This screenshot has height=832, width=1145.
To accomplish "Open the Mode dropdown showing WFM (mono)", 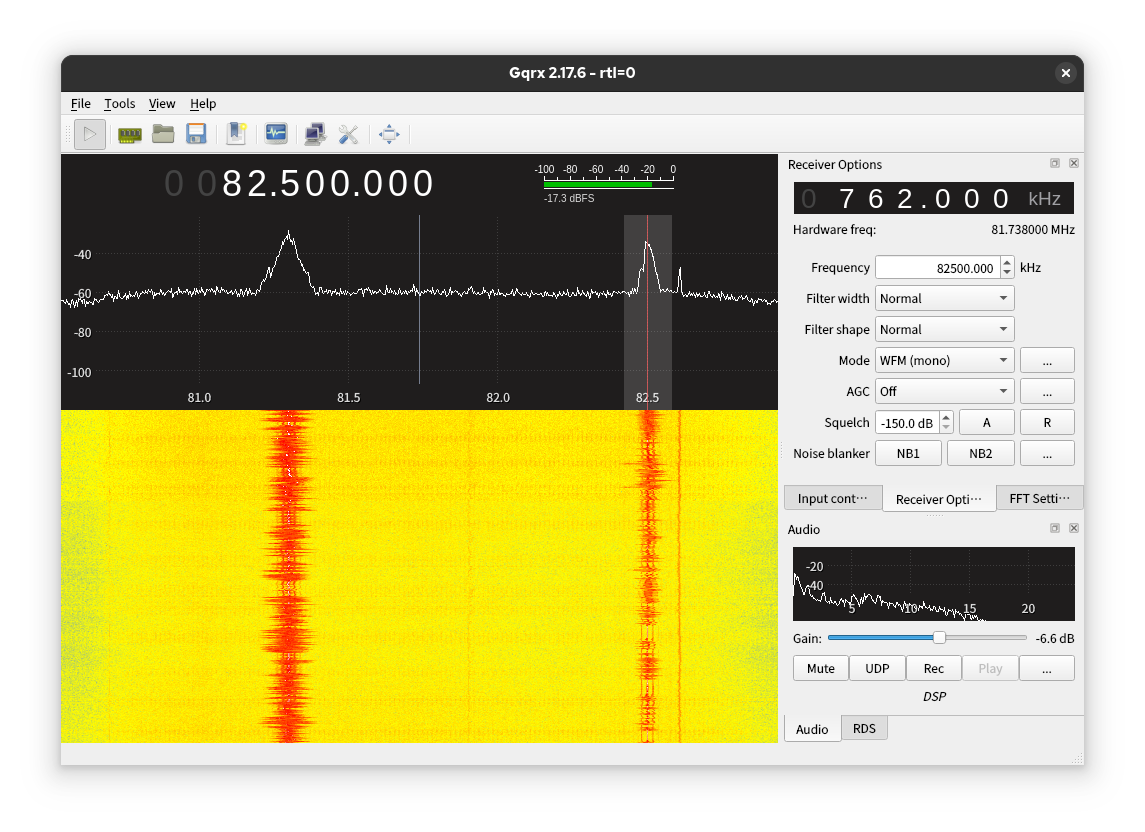I will pyautogui.click(x=944, y=361).
